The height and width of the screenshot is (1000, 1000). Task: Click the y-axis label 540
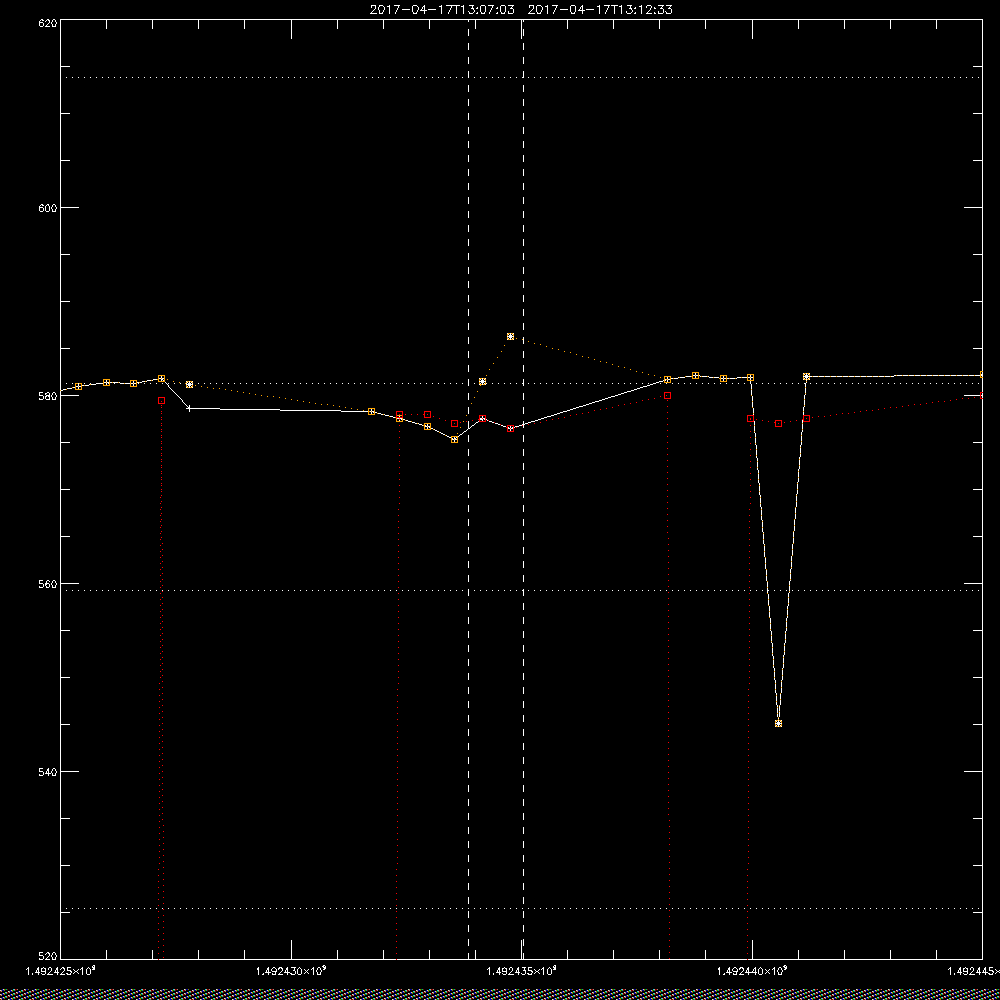(x=49, y=772)
